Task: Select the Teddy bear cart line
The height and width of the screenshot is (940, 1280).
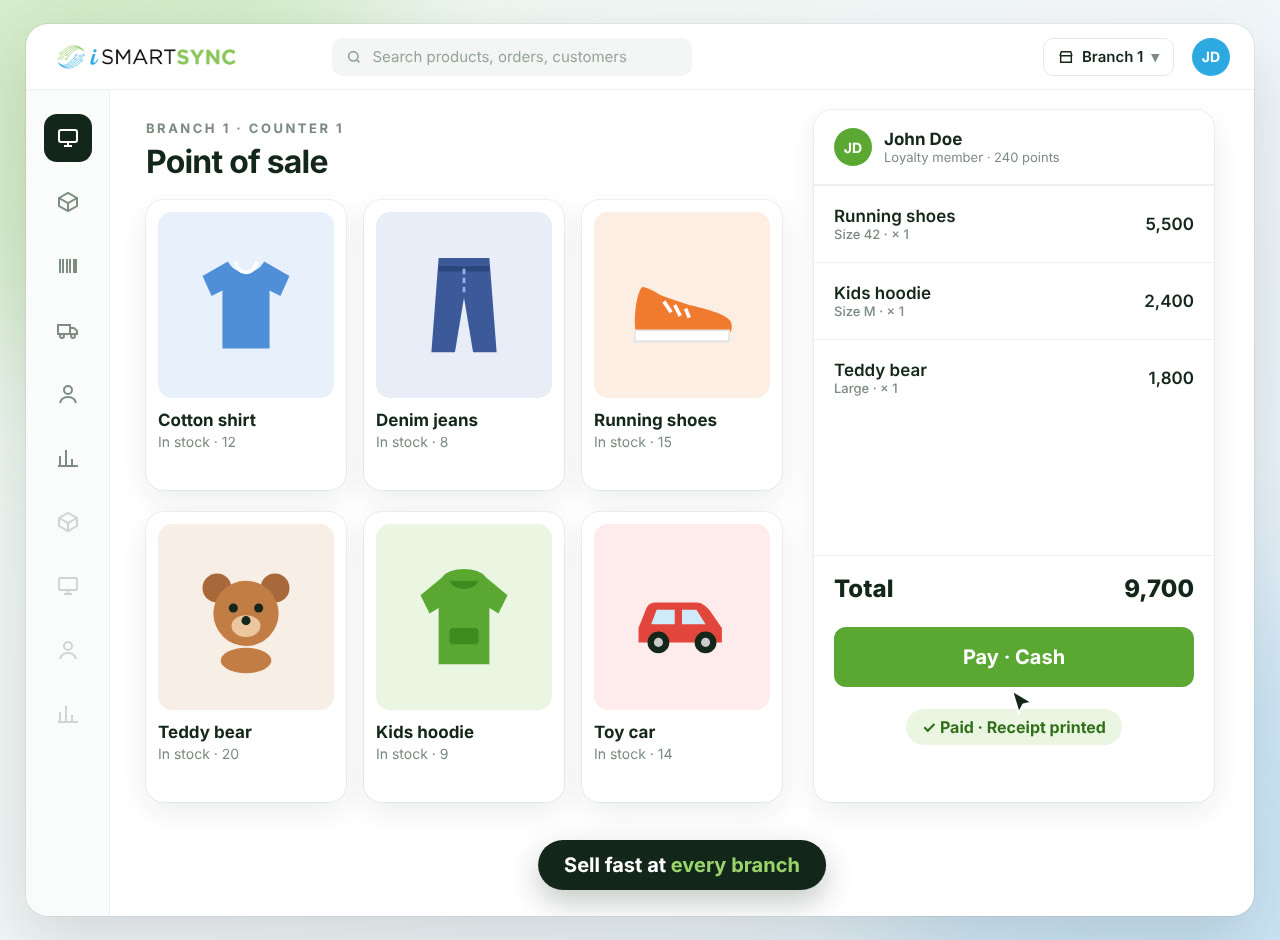Action: click(x=1014, y=378)
